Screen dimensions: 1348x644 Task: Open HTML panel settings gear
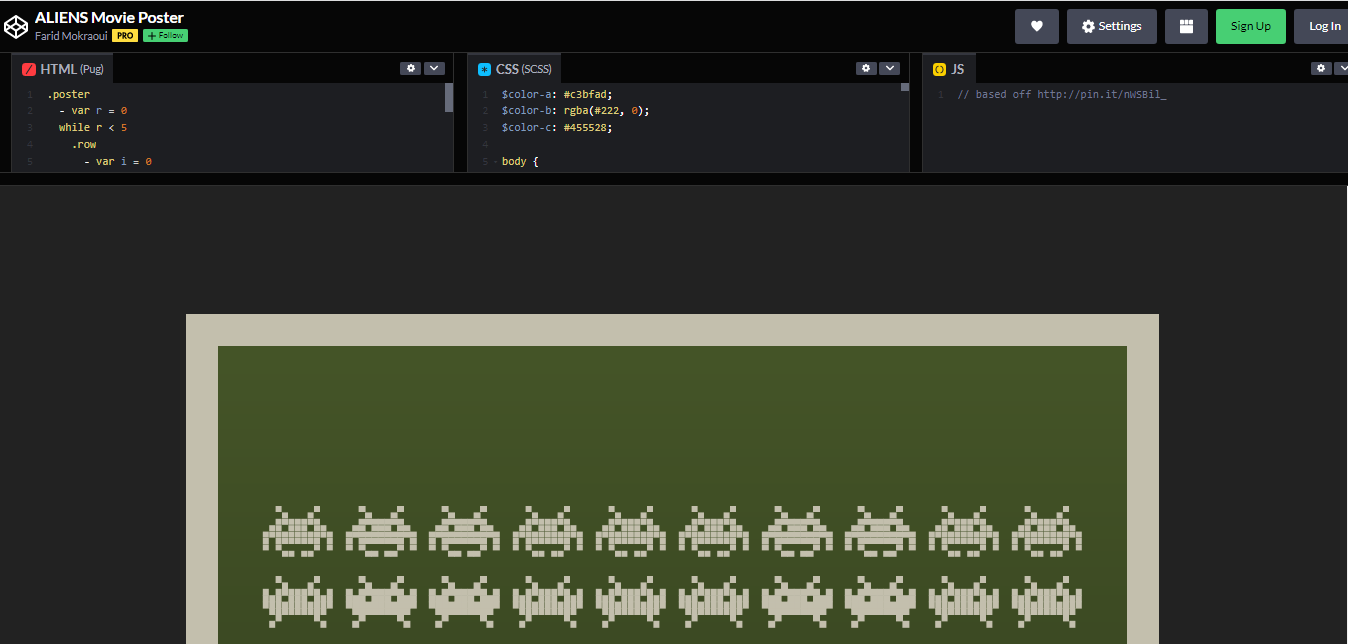click(x=410, y=68)
